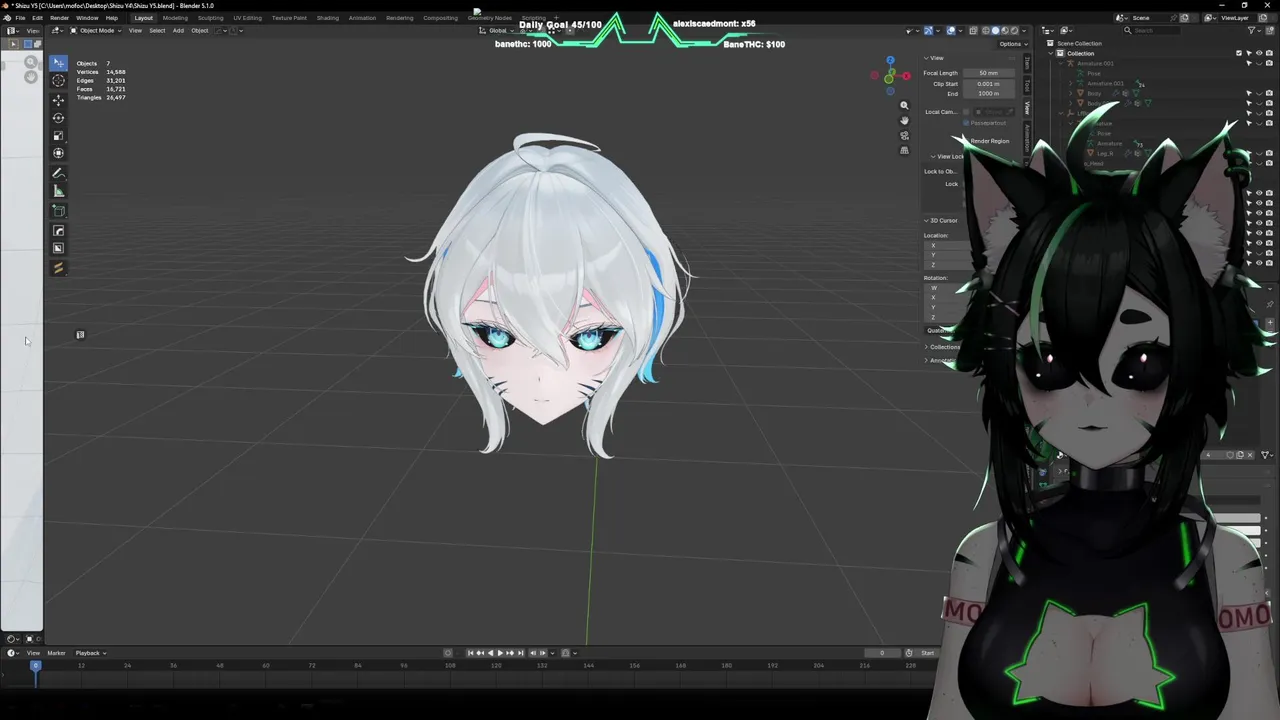Image resolution: width=1280 pixels, height=720 pixels.
Task: Switch to Solid viewport shading
Action: [x=995, y=30]
